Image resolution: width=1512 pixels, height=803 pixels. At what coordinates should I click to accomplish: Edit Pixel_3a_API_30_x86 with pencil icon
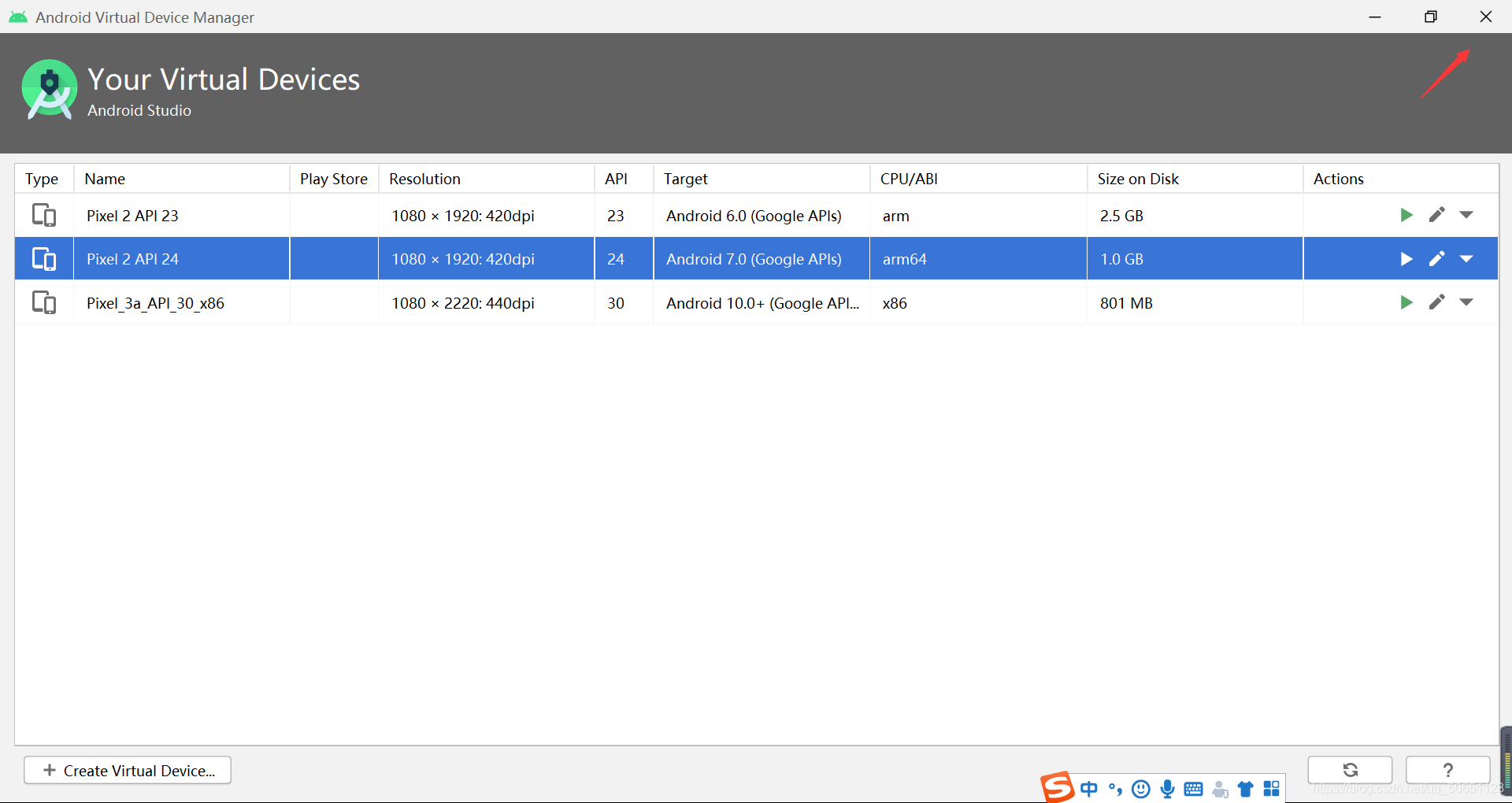click(x=1437, y=302)
